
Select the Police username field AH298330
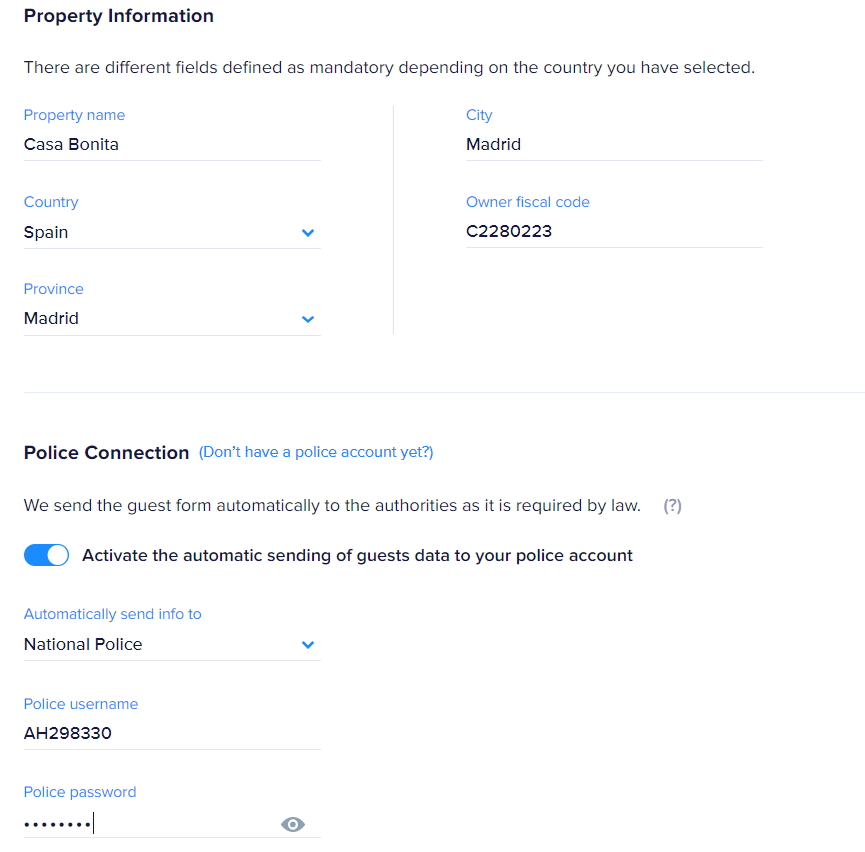170,733
